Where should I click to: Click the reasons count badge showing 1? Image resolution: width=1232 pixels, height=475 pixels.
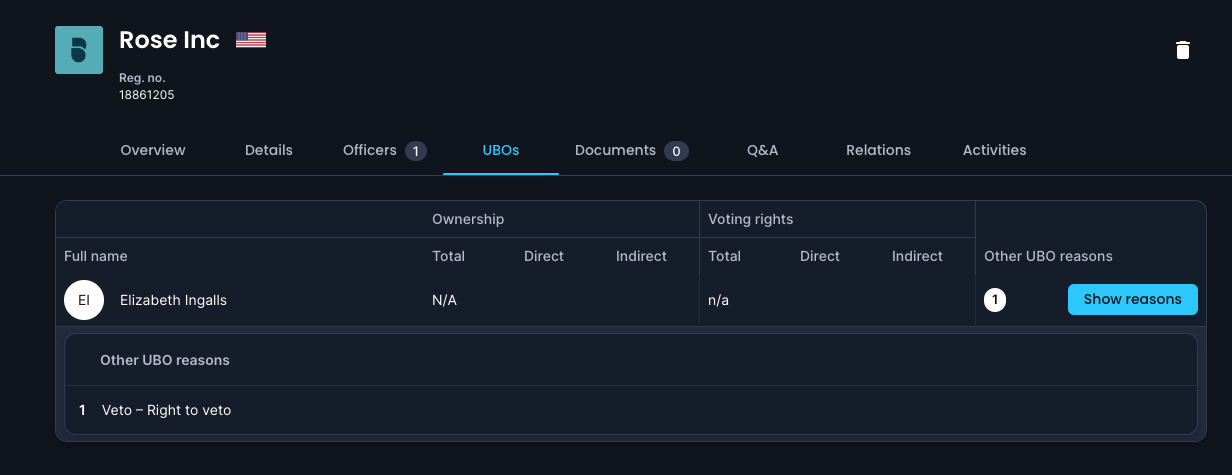point(995,300)
